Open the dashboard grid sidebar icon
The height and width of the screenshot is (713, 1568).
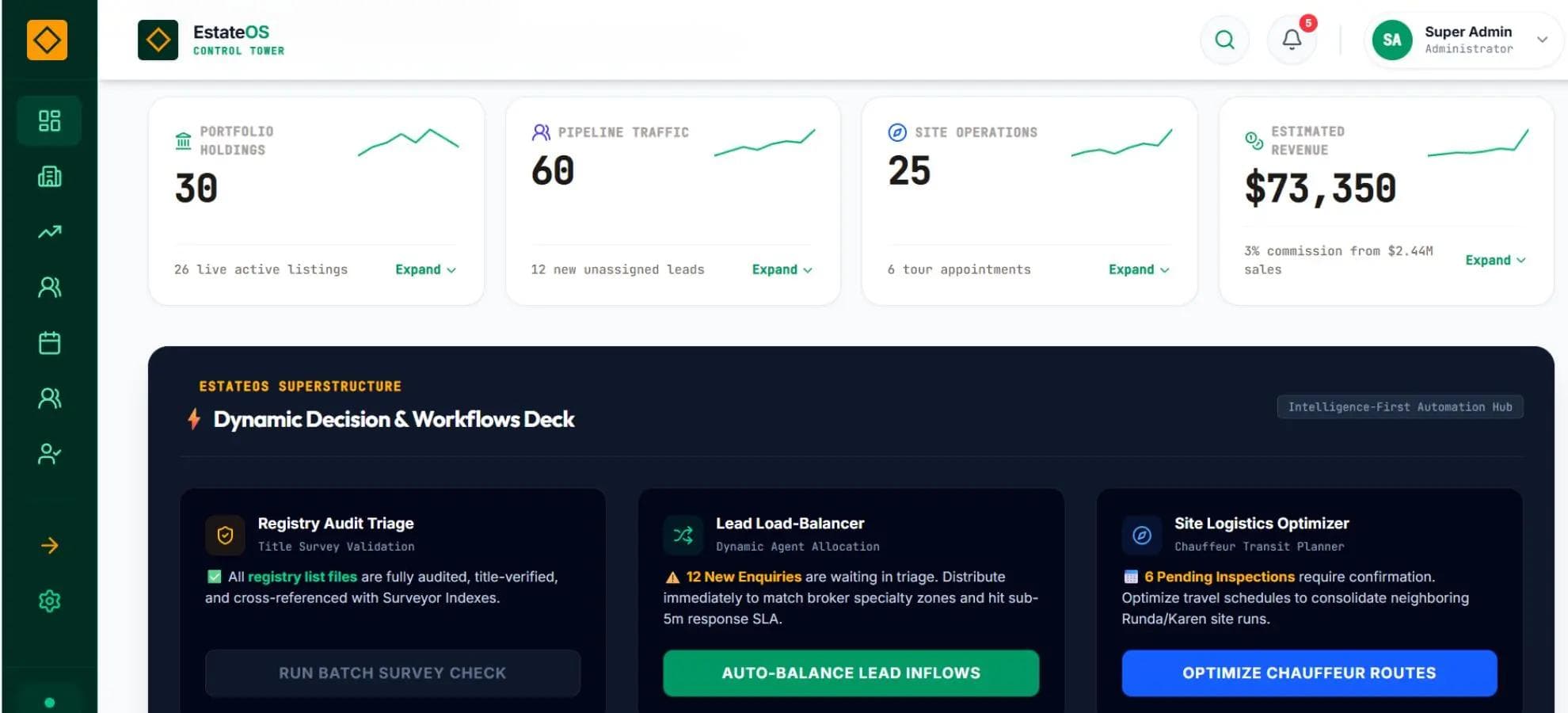49,120
